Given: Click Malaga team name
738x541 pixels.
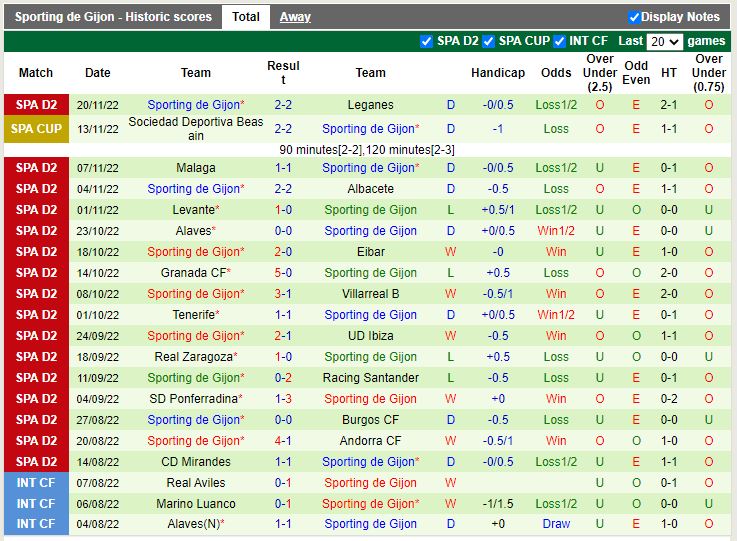Looking at the screenshot, I should (x=196, y=168).
